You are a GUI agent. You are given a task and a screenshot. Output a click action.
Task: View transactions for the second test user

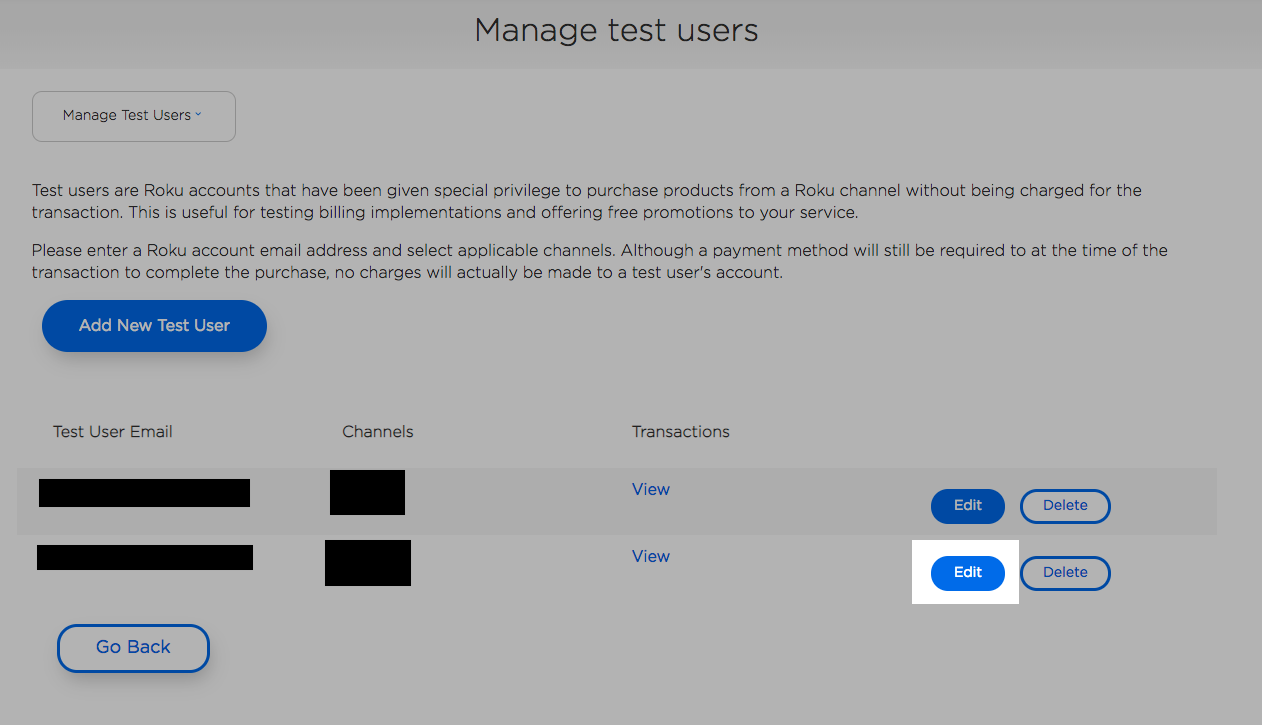click(x=651, y=556)
